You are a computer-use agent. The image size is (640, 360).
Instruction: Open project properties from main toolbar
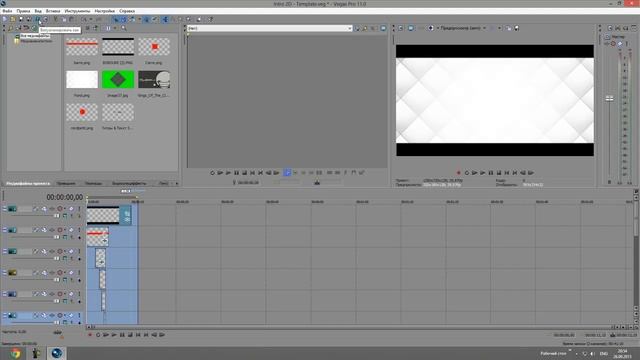[x=45, y=19]
